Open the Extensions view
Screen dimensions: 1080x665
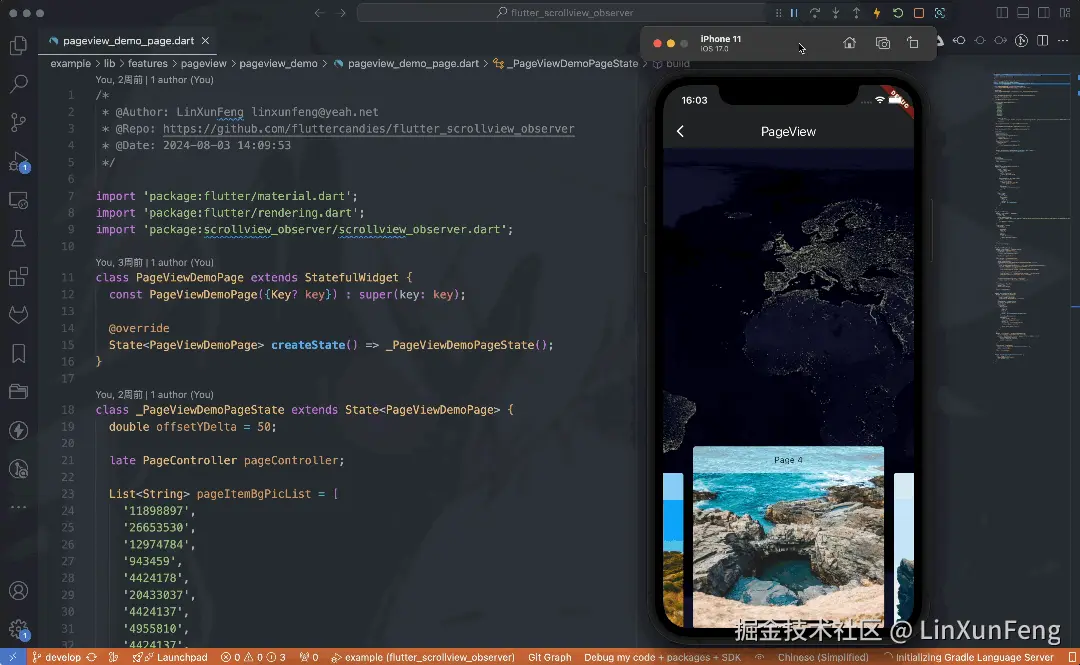(x=19, y=277)
